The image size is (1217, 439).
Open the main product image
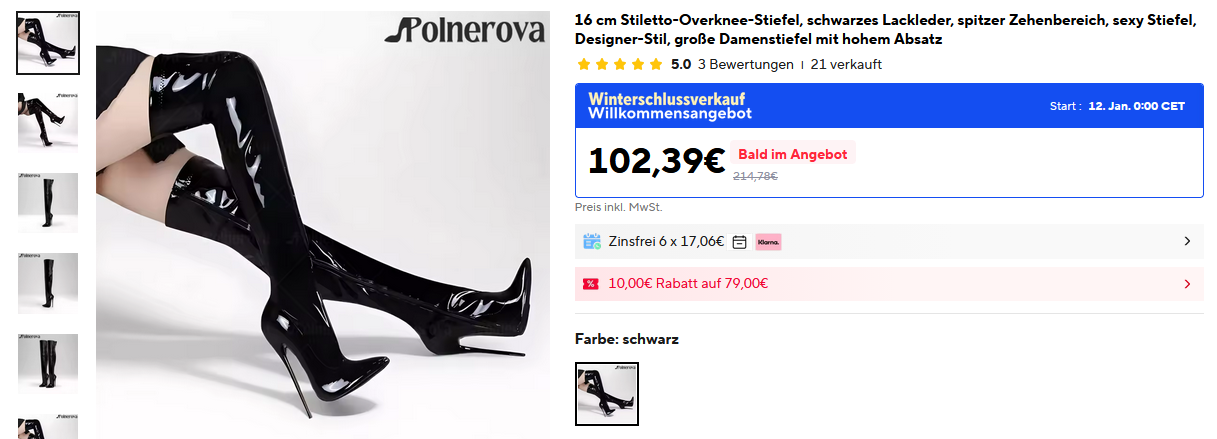point(323,225)
